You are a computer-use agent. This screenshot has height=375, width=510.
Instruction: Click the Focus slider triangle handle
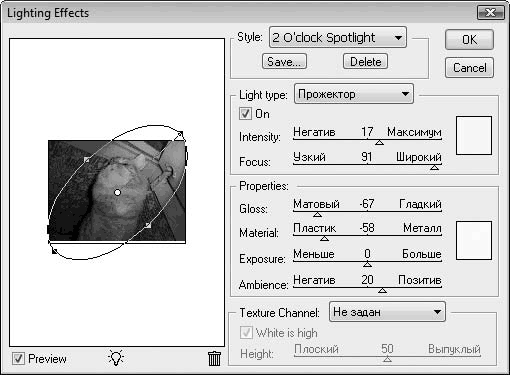pyautogui.click(x=434, y=167)
